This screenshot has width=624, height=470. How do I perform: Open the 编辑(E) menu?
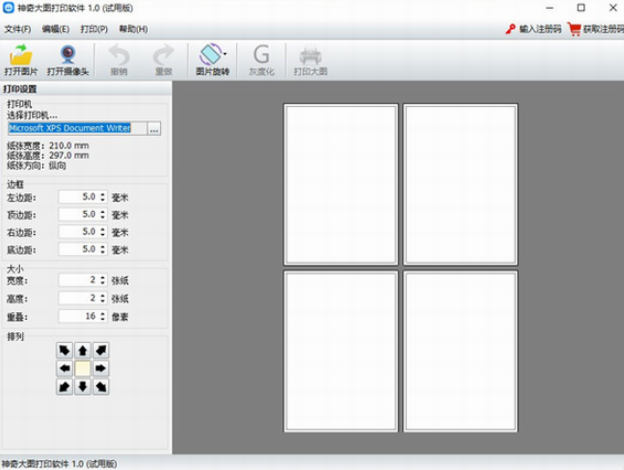click(56, 29)
